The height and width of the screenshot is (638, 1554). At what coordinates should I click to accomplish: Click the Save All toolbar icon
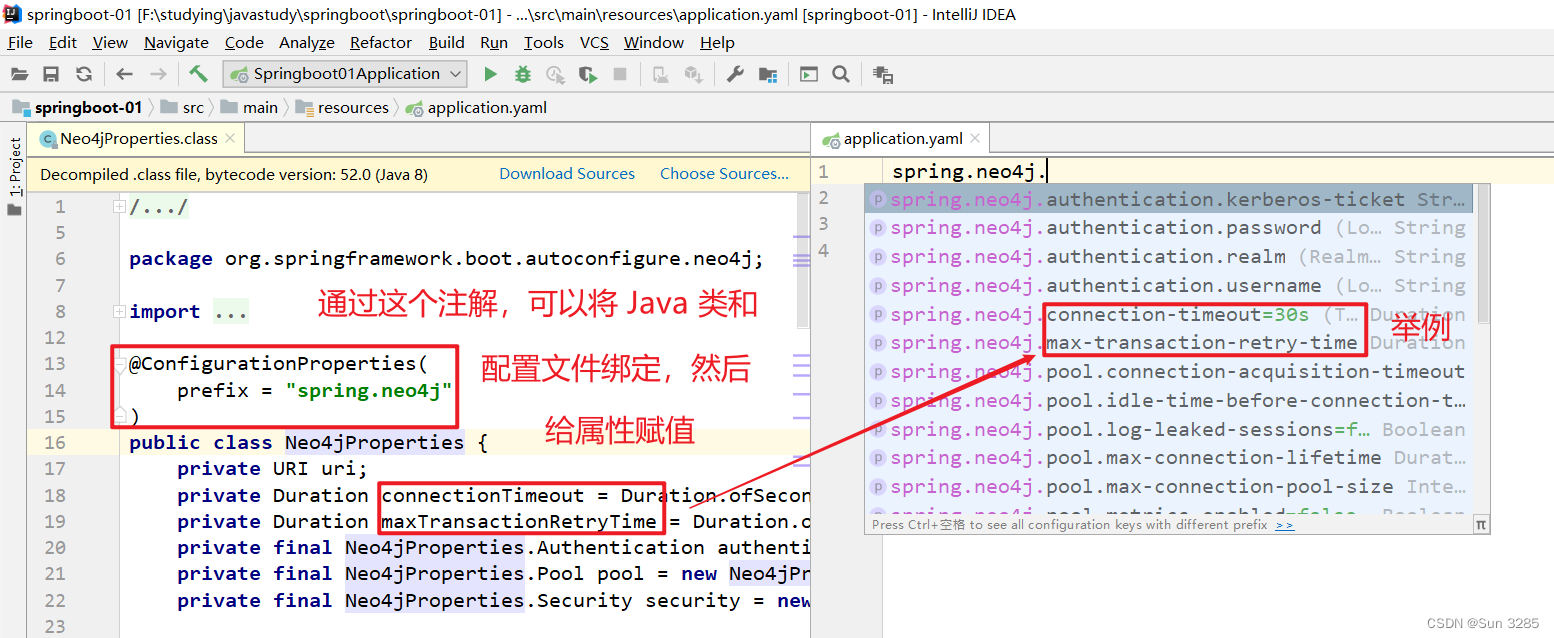tap(51, 74)
